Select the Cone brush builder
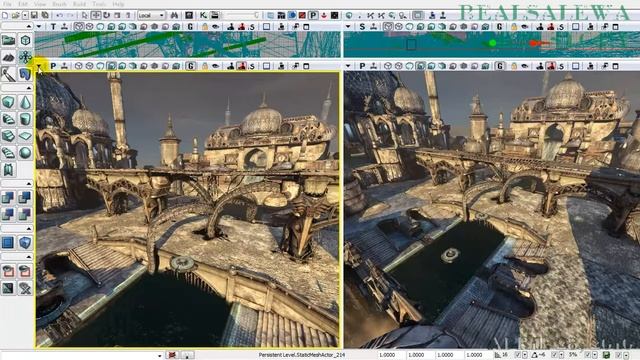 pos(25,102)
